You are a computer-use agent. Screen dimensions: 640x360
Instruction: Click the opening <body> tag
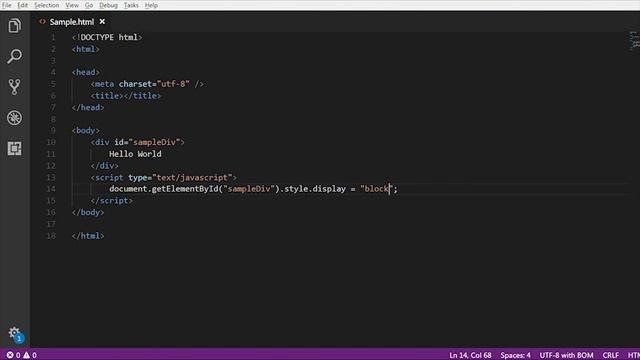(x=86, y=131)
